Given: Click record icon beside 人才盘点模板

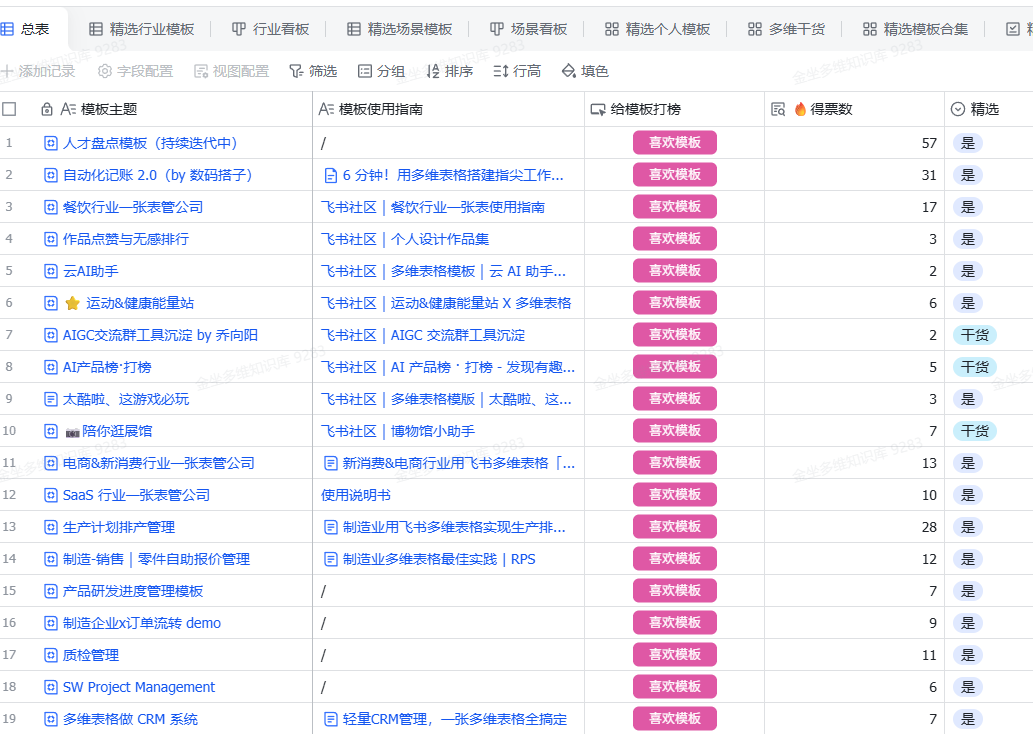Looking at the screenshot, I should coord(51,143).
